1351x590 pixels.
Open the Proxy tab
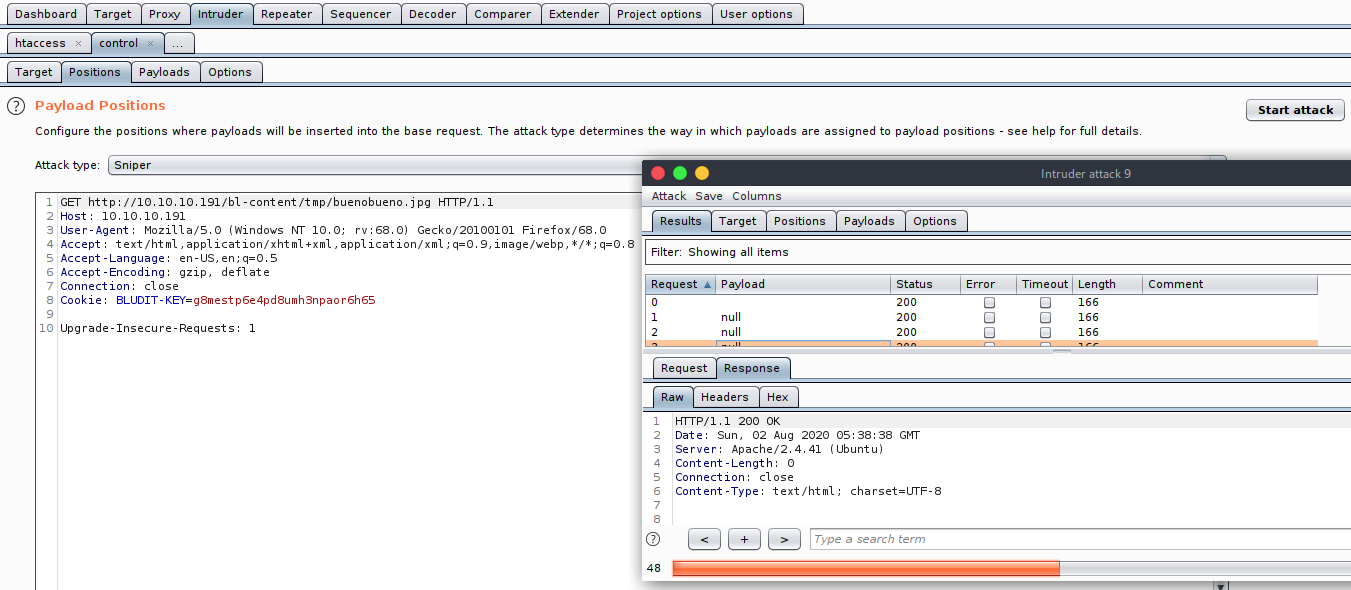[x=165, y=14]
